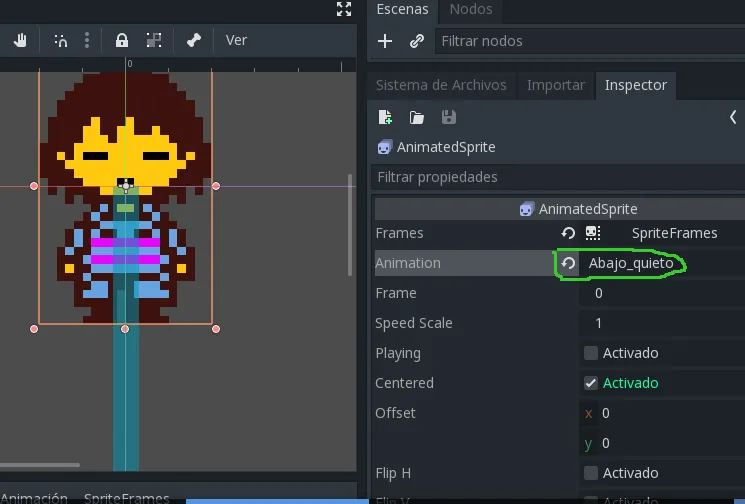
Task: Open the Animation dropdown showing Abajo_quieto
Action: [x=662, y=263]
